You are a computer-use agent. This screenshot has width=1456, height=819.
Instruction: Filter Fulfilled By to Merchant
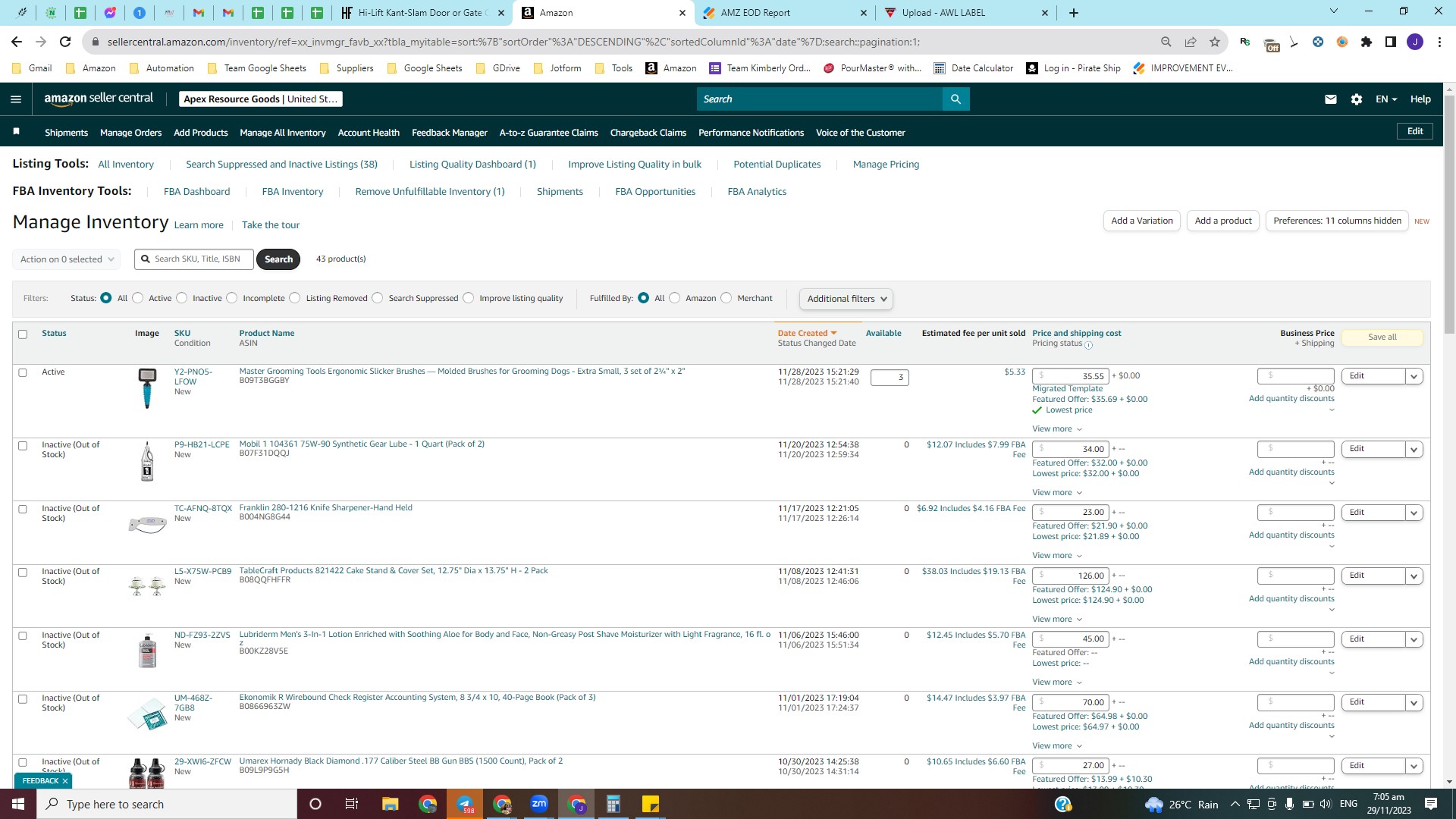pos(726,298)
